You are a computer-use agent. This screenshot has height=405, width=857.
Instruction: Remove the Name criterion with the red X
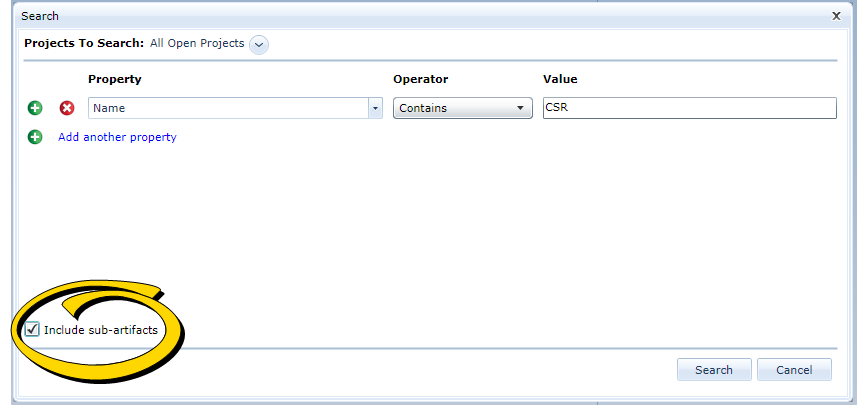(67, 108)
